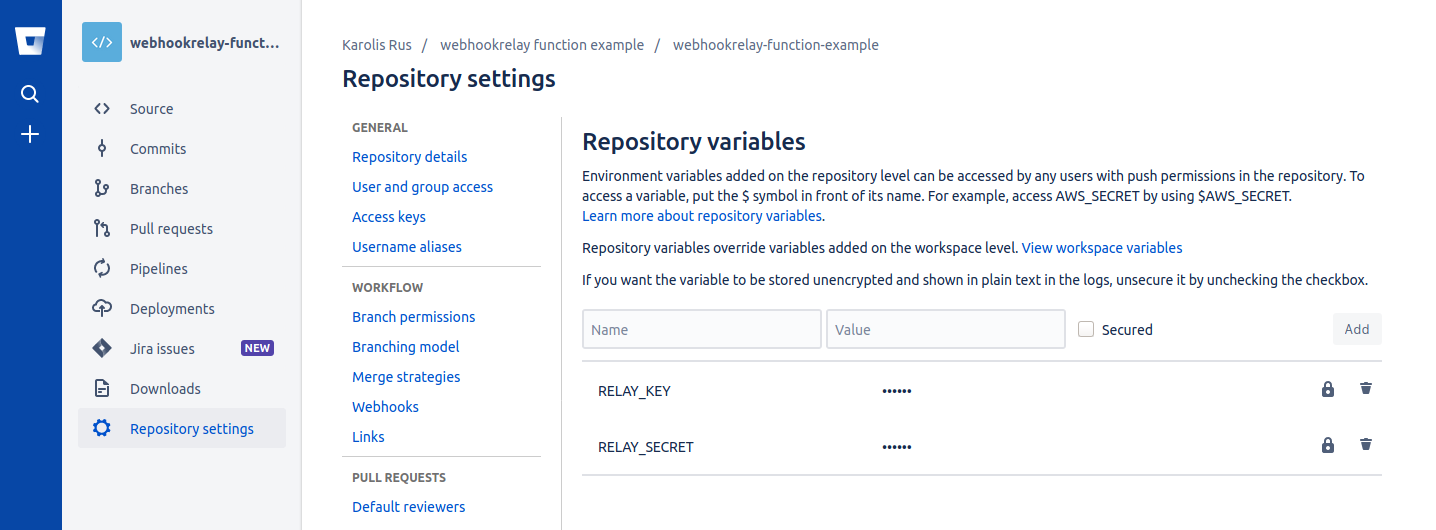Open search via magnifier icon
The width and height of the screenshot is (1436, 530).
coord(30,94)
